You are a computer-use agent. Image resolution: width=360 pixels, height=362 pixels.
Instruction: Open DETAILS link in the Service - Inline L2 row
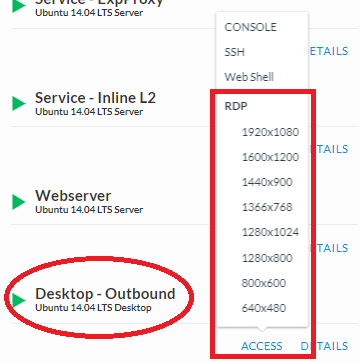(x=328, y=149)
